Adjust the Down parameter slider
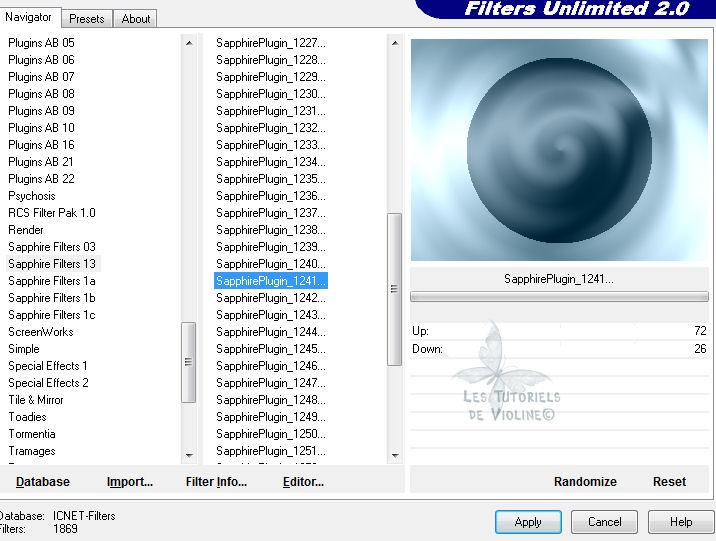The height and width of the screenshot is (541, 716). pyautogui.click(x=560, y=349)
